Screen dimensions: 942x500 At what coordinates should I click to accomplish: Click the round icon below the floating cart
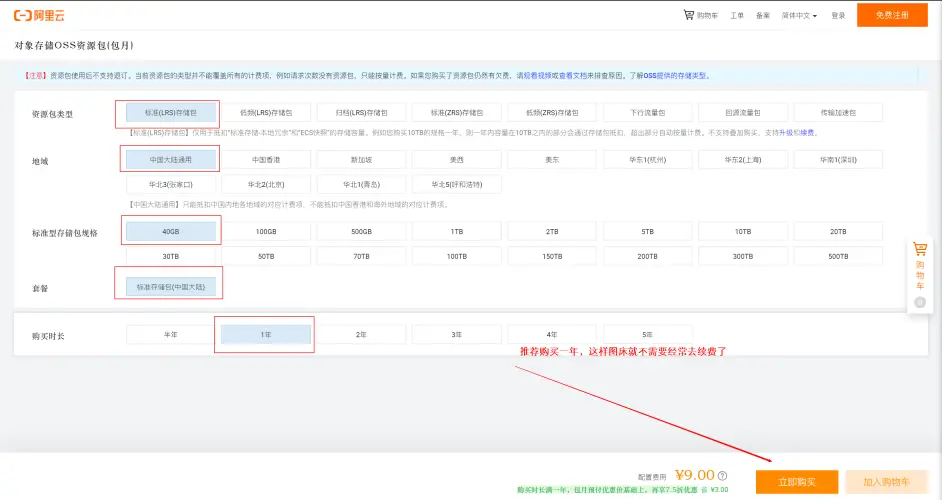click(x=920, y=302)
